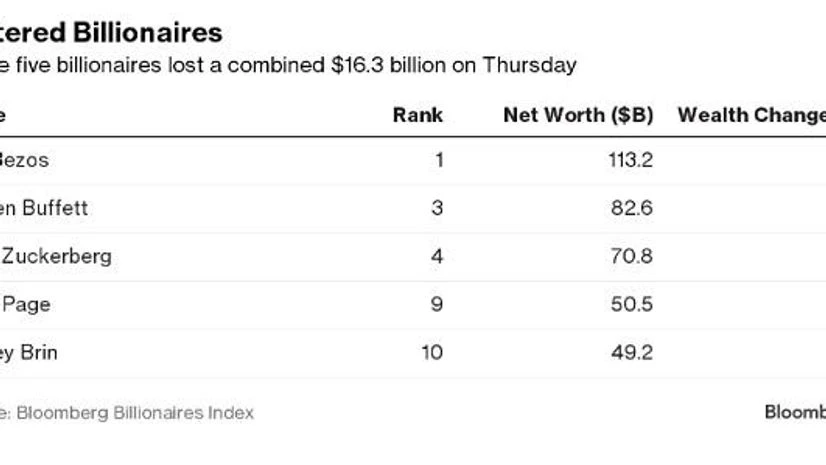This screenshot has width=826, height=465.
Task: Select the Wealth Change column header
Action: [x=751, y=115]
